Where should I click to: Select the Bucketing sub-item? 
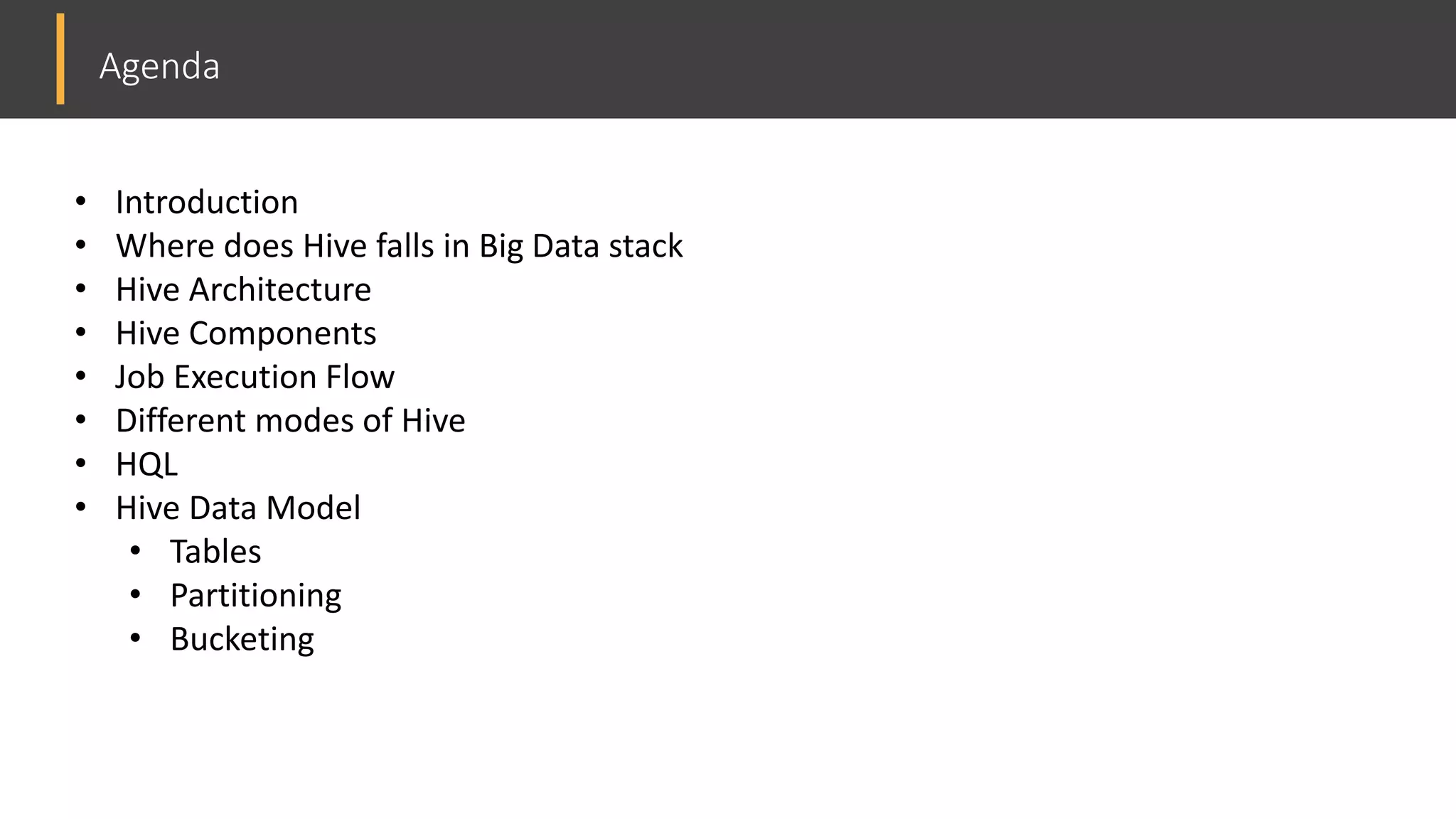pos(242,639)
